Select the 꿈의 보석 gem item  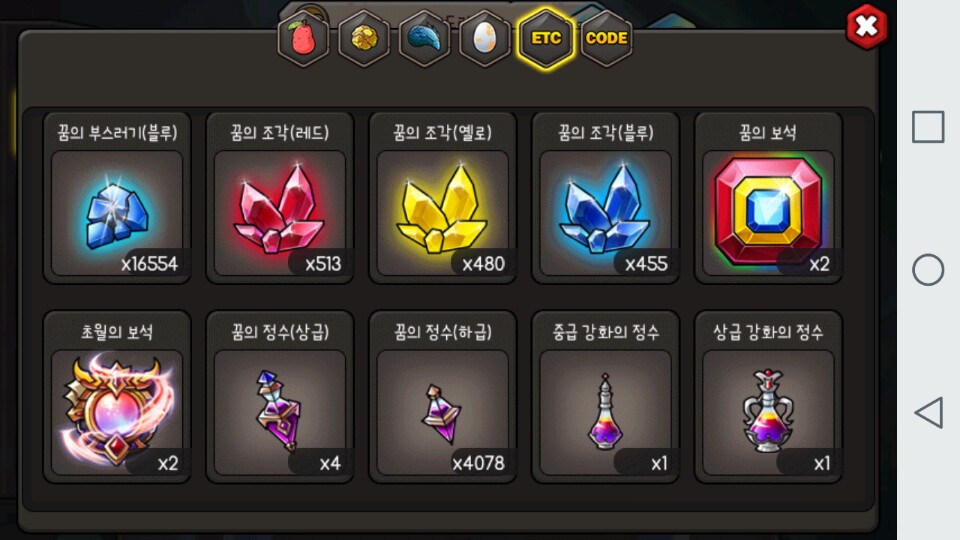768,198
